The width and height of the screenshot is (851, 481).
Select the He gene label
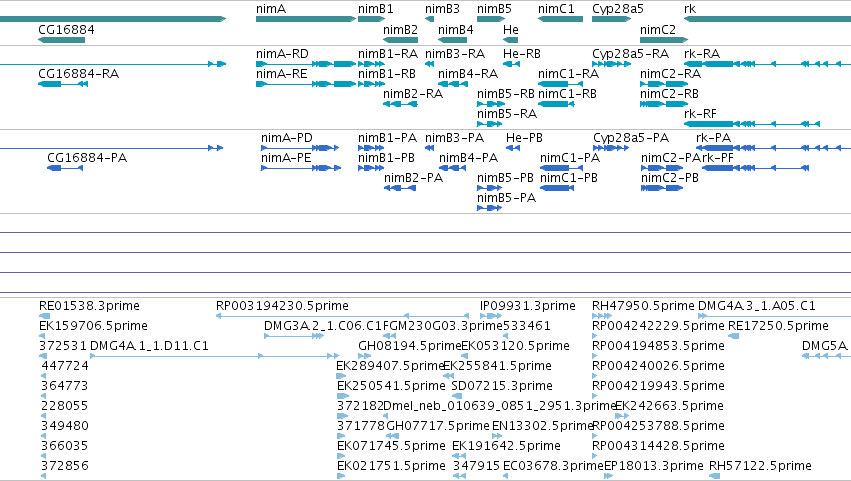(x=511, y=29)
